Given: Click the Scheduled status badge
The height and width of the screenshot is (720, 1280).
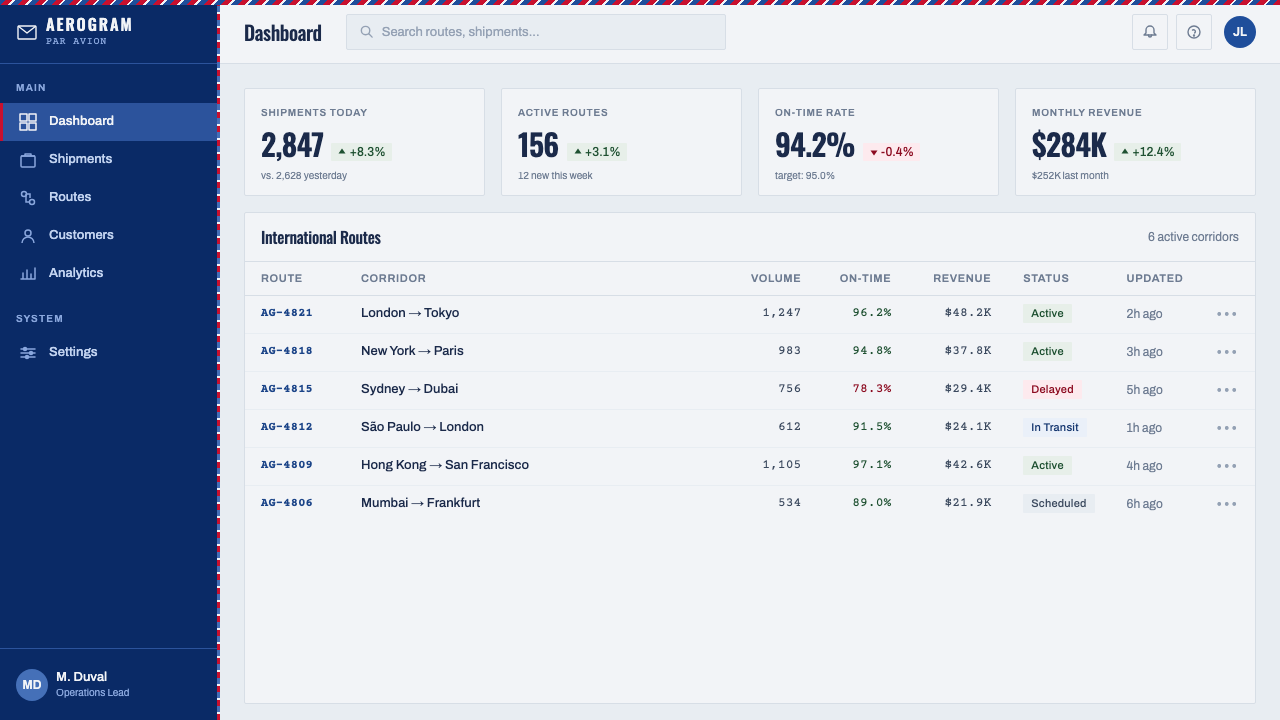Looking at the screenshot, I should pyautogui.click(x=1058, y=504).
